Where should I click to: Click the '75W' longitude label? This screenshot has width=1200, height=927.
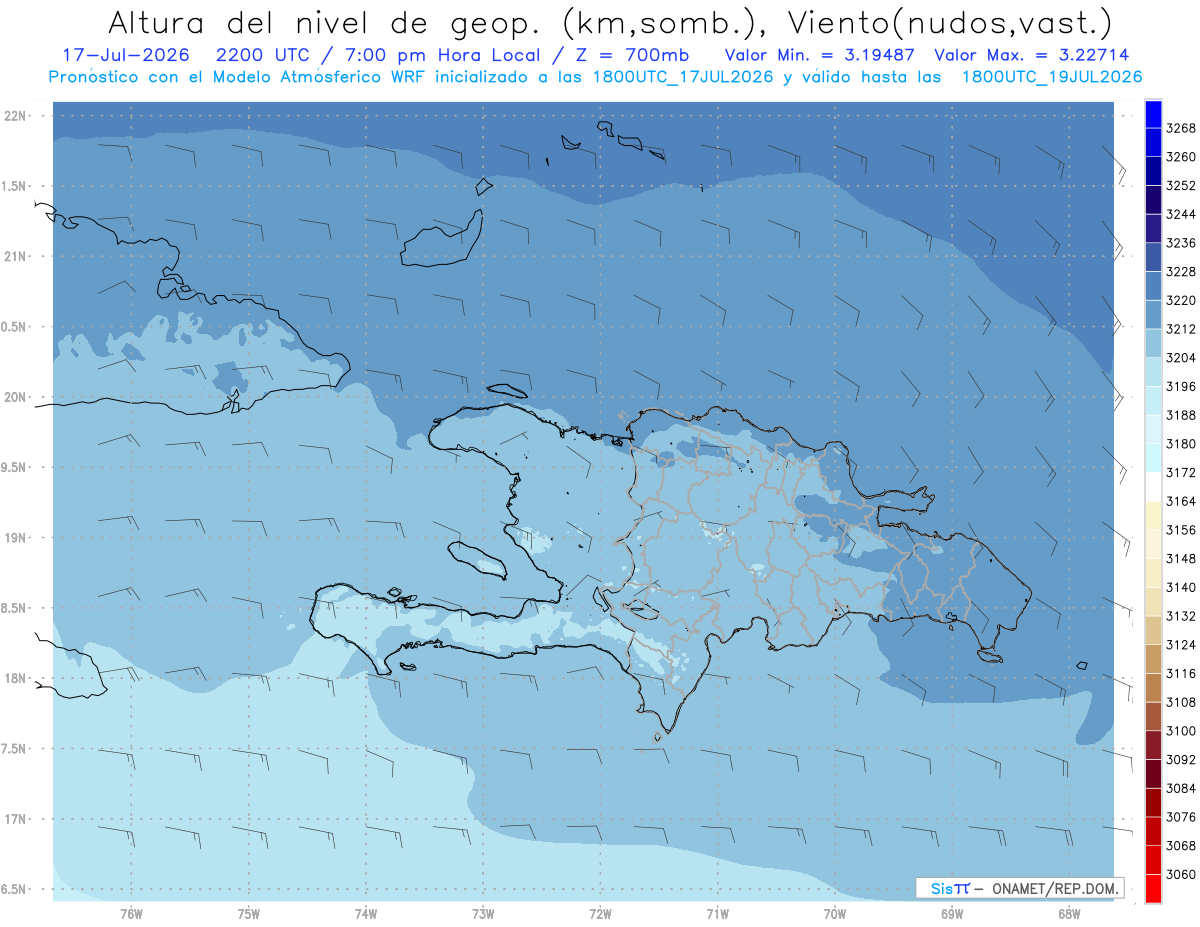[249, 914]
